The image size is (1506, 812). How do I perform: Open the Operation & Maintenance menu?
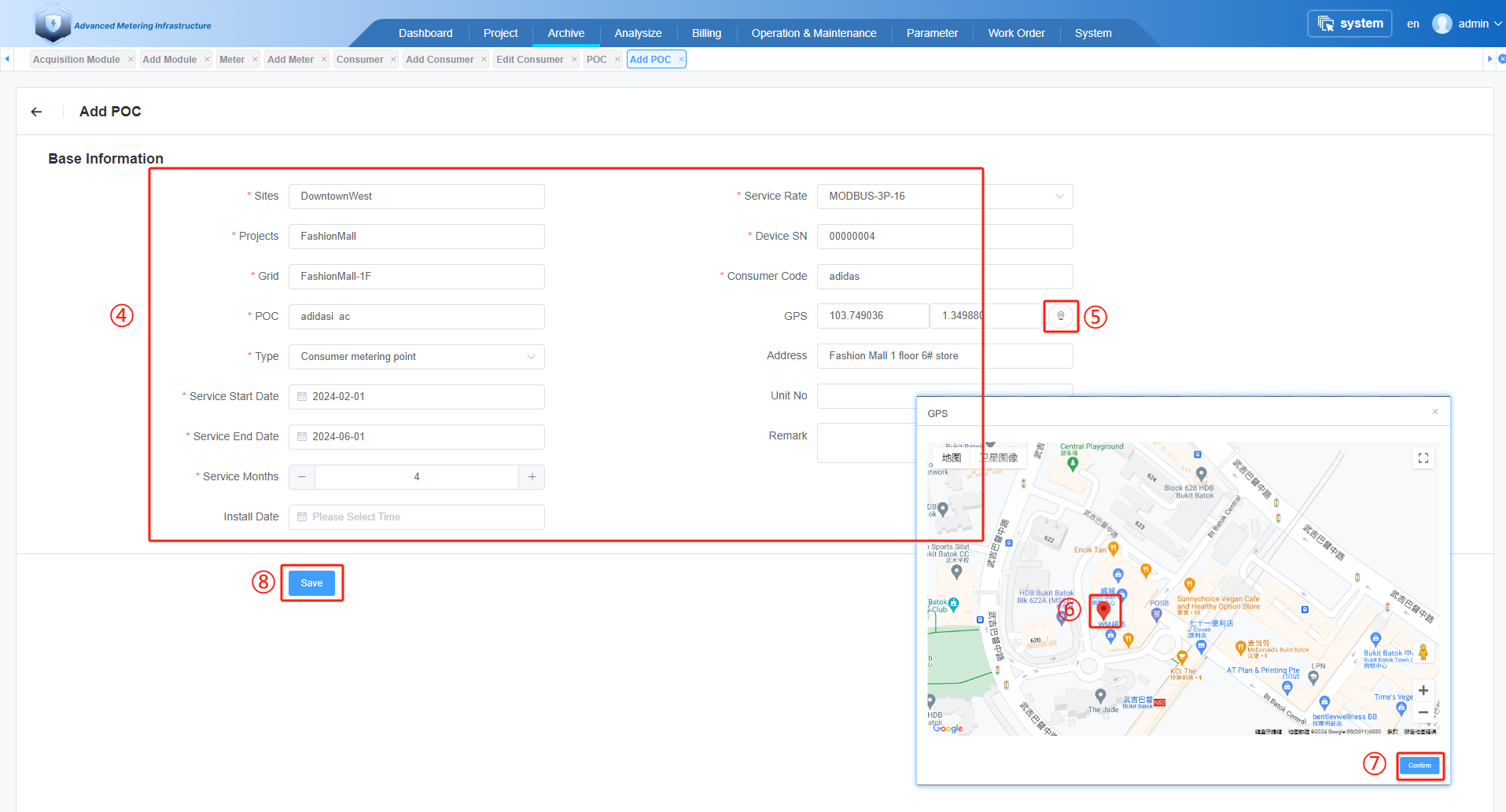click(x=814, y=33)
